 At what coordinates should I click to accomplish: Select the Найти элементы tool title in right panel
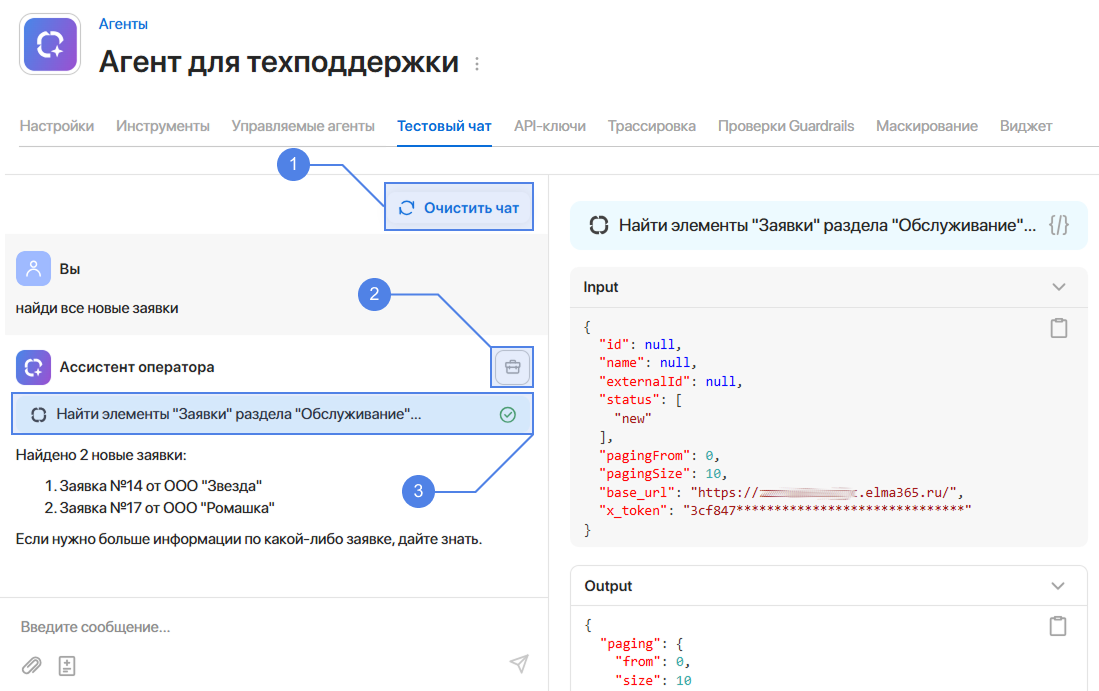[827, 226]
